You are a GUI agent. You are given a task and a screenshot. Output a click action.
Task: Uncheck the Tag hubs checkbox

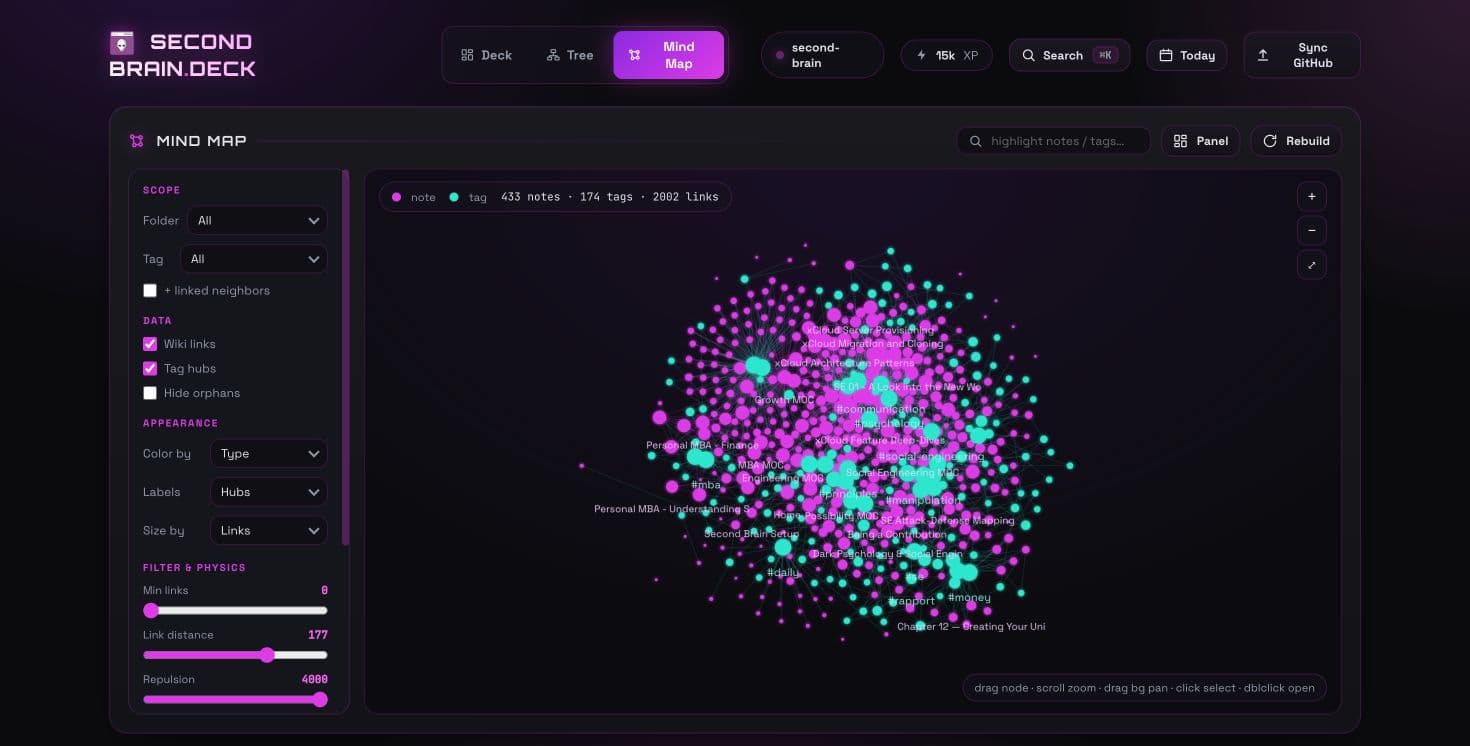point(150,368)
